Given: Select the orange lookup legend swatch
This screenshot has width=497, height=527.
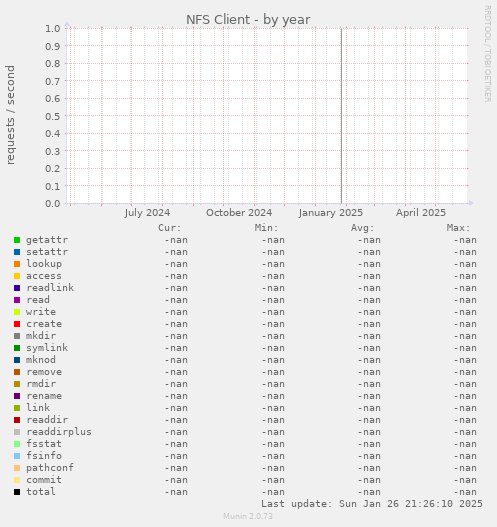Looking at the screenshot, I should pos(17,264).
